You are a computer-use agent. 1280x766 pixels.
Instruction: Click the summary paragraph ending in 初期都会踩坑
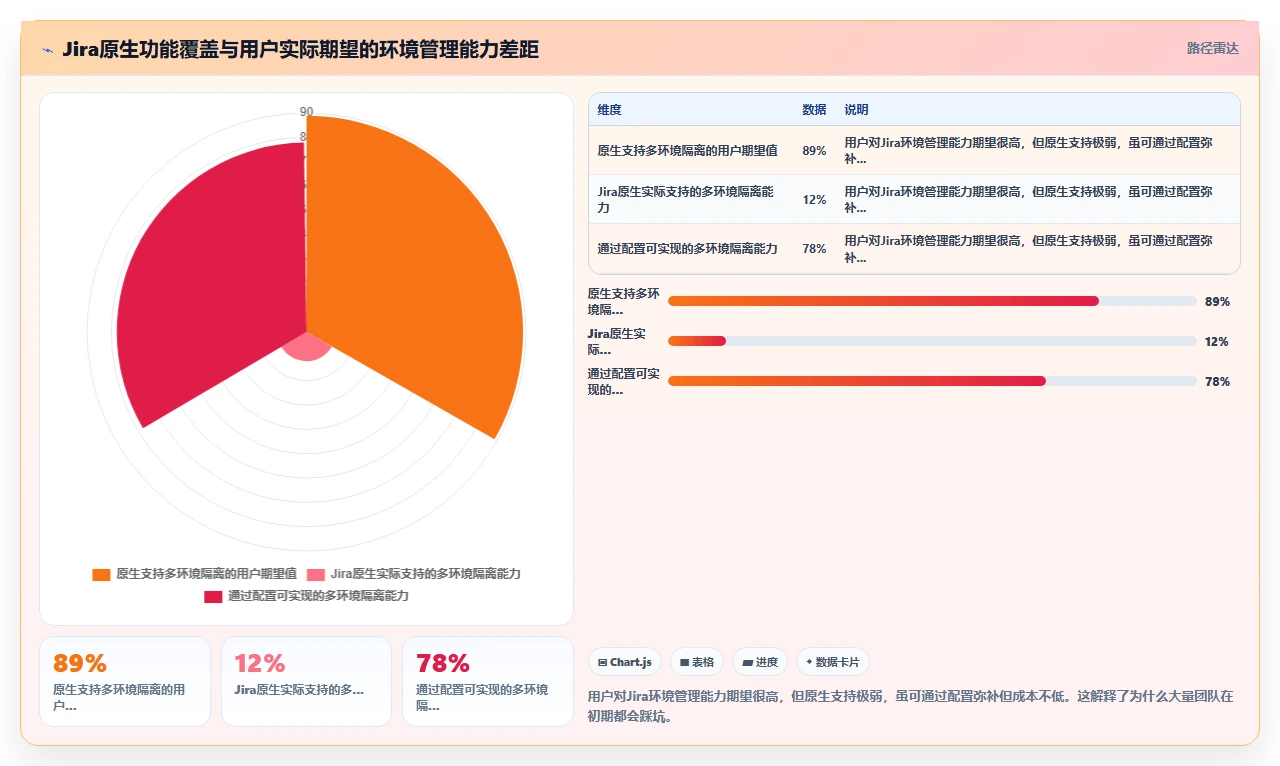(x=911, y=705)
